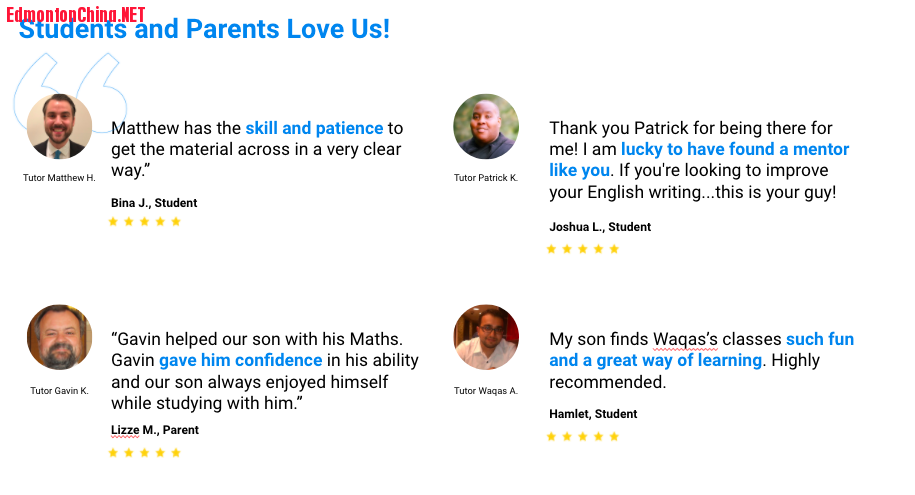Click Tutor Matthew H.'s profile photo
Image resolution: width=915 pixels, height=495 pixels.
click(60, 127)
